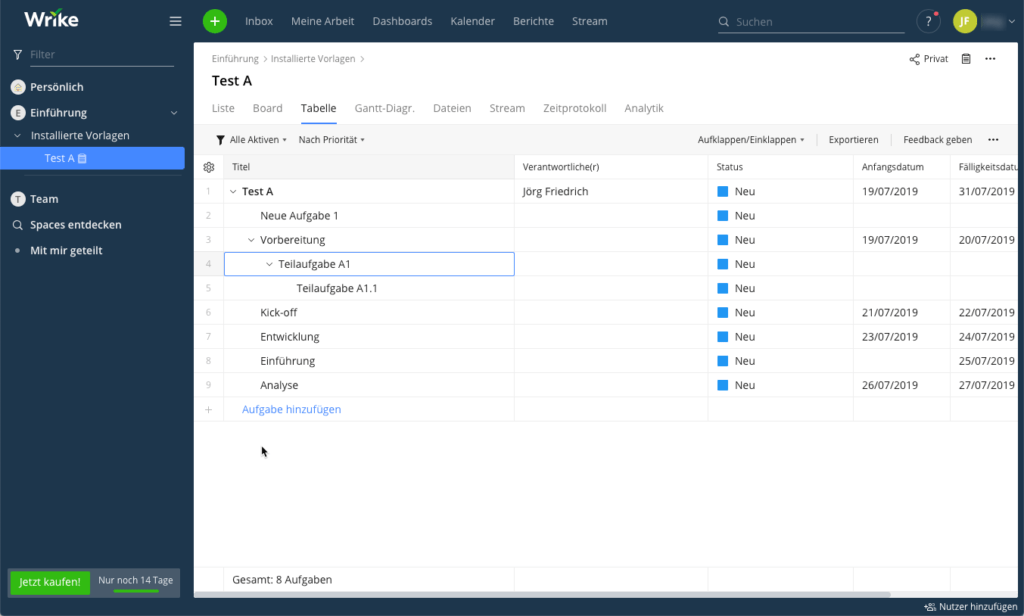
Task: Open the Alle Aktiven filter dropdown
Action: tap(251, 140)
